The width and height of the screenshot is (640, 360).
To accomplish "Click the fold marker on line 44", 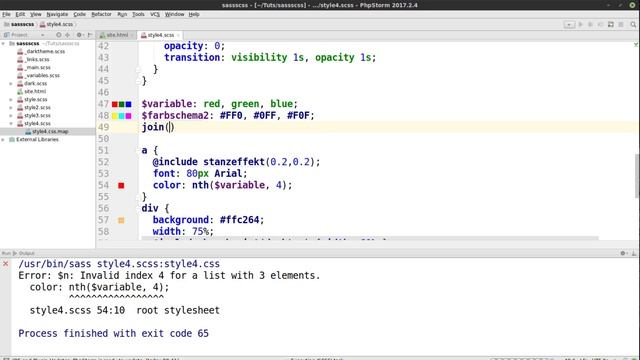I will (x=138, y=69).
